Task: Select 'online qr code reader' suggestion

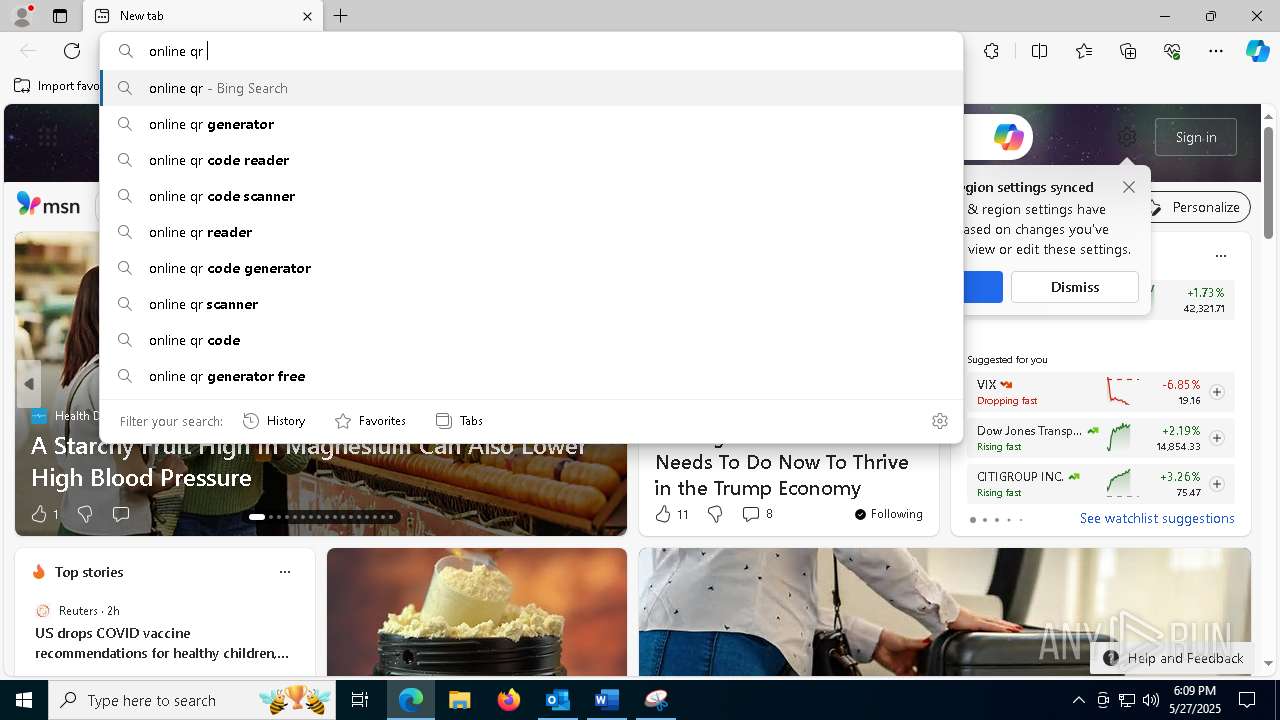Action: point(531,160)
